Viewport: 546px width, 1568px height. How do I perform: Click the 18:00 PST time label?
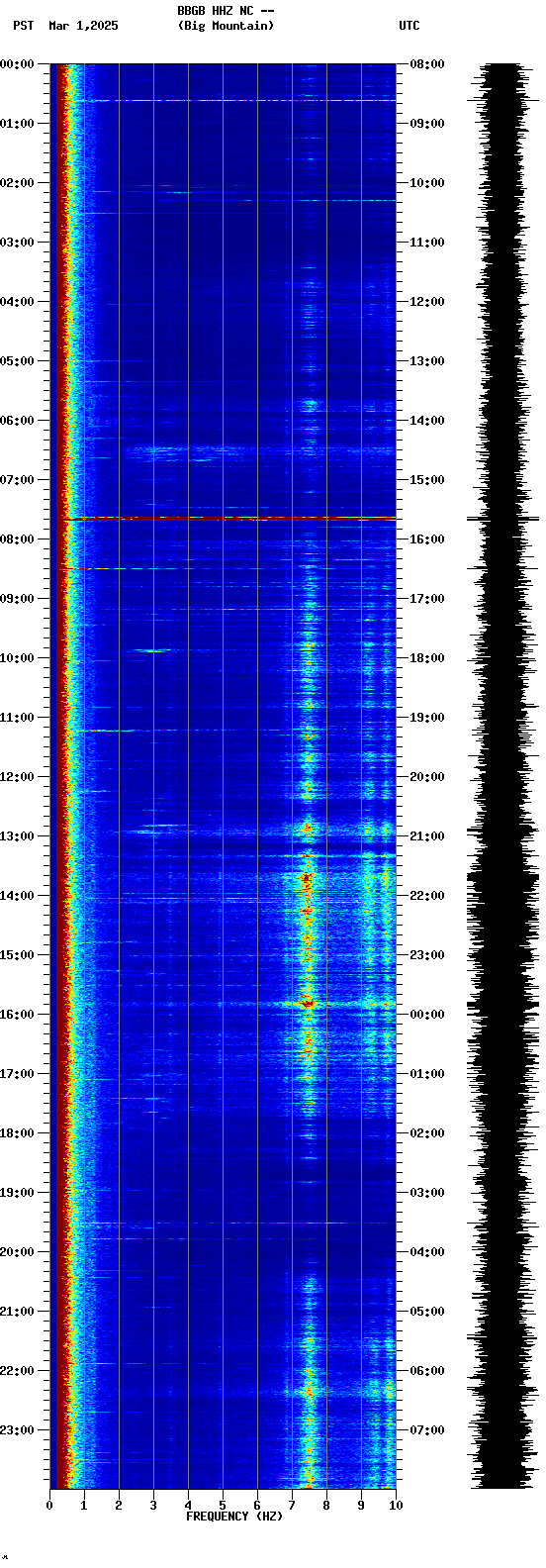tap(17, 1133)
